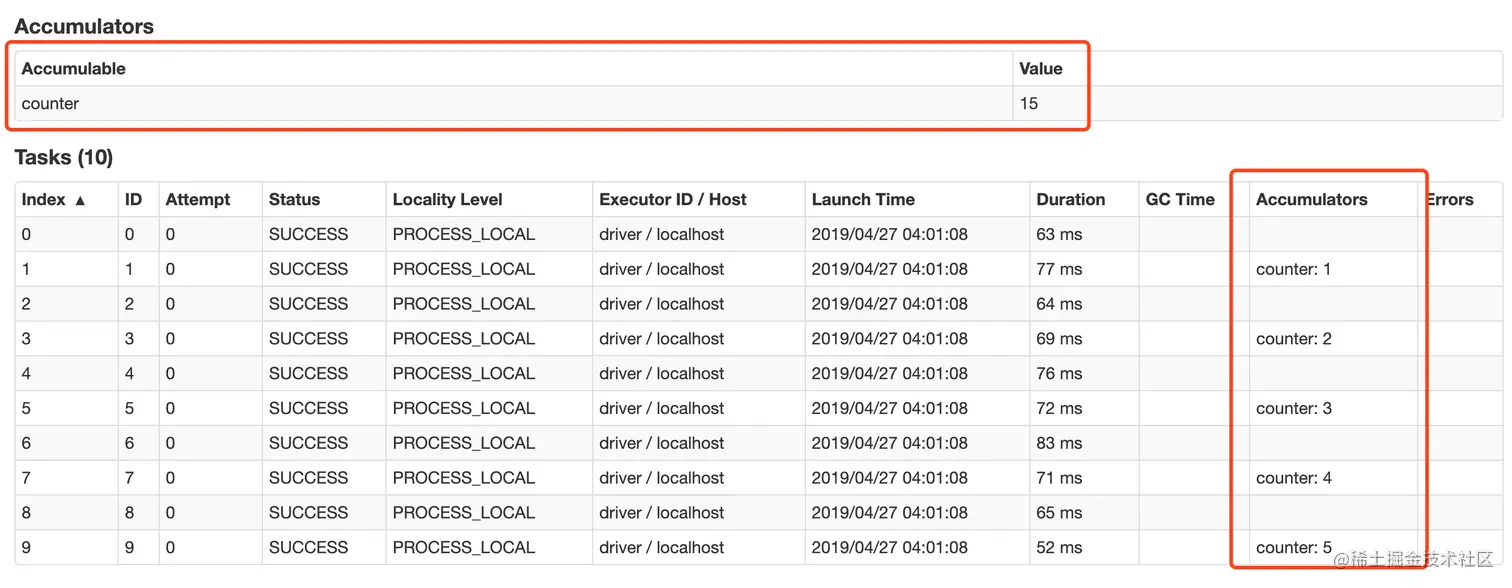Click the 'Tasks (10)' section heading
This screenshot has width=1512, height=588.
coord(64,157)
